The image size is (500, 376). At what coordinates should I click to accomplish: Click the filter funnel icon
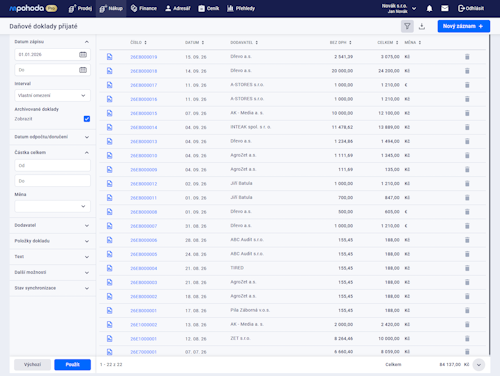[407, 26]
